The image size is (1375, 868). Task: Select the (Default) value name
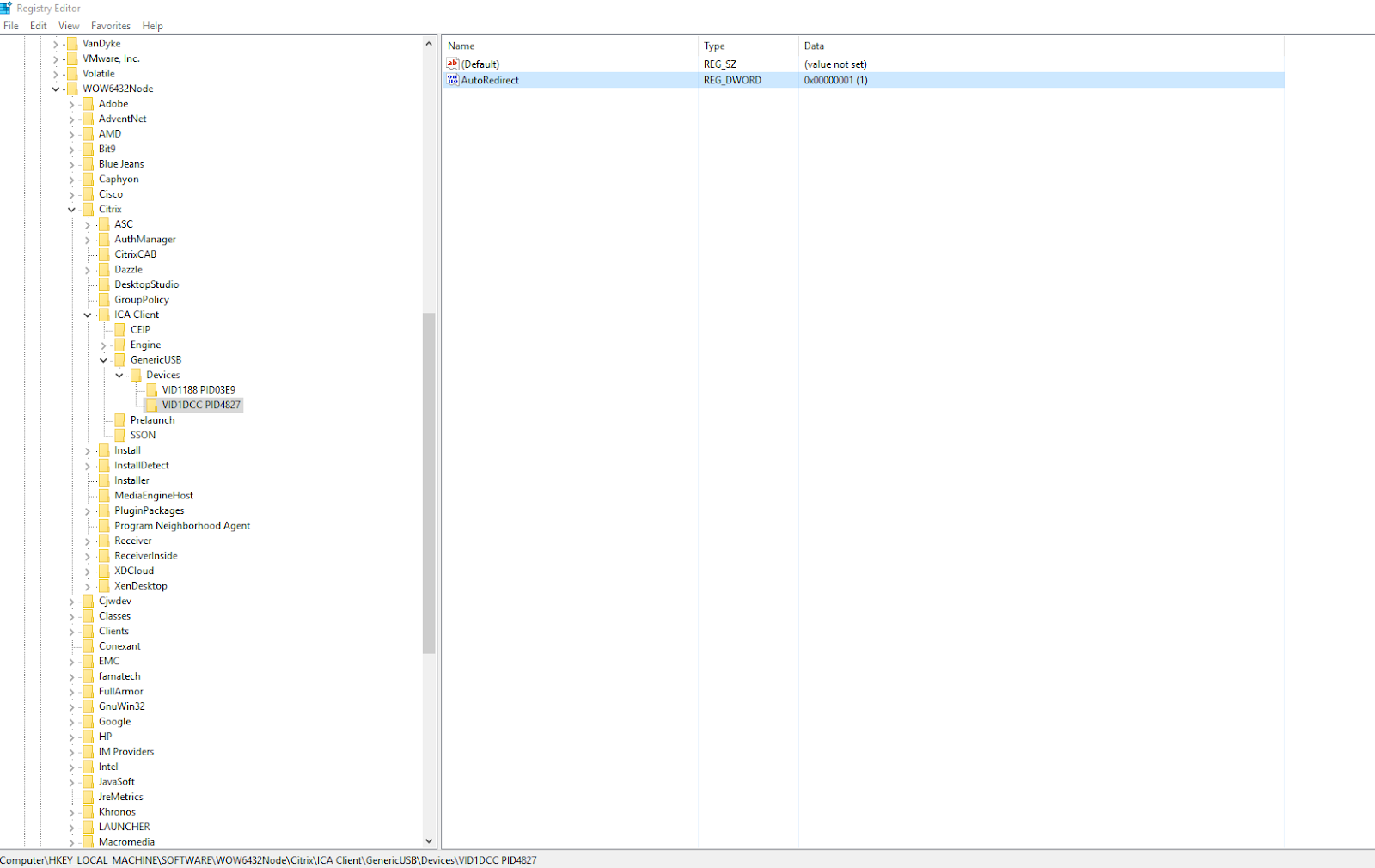[x=480, y=64]
